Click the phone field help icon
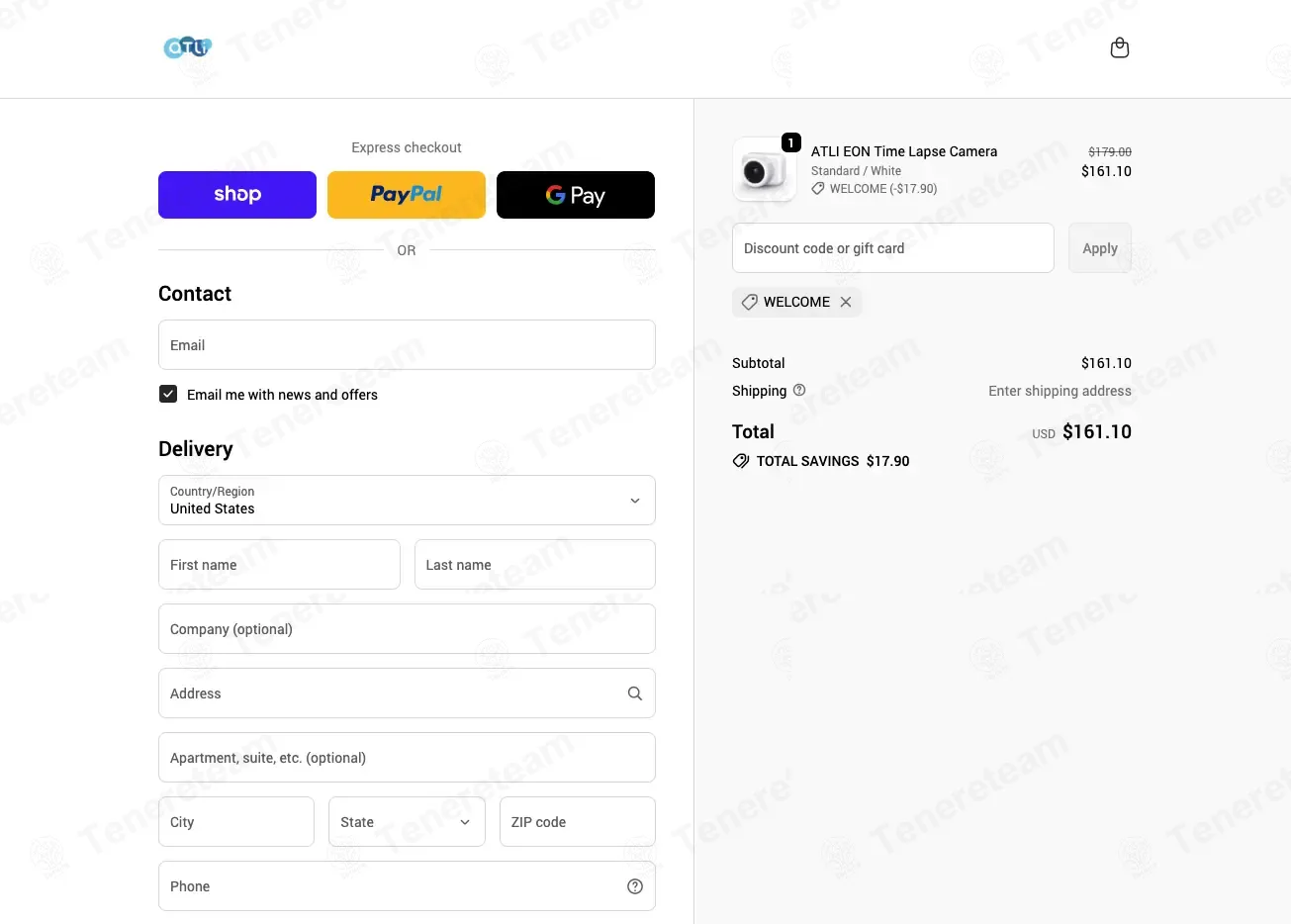The width and height of the screenshot is (1291, 924). coord(635,886)
